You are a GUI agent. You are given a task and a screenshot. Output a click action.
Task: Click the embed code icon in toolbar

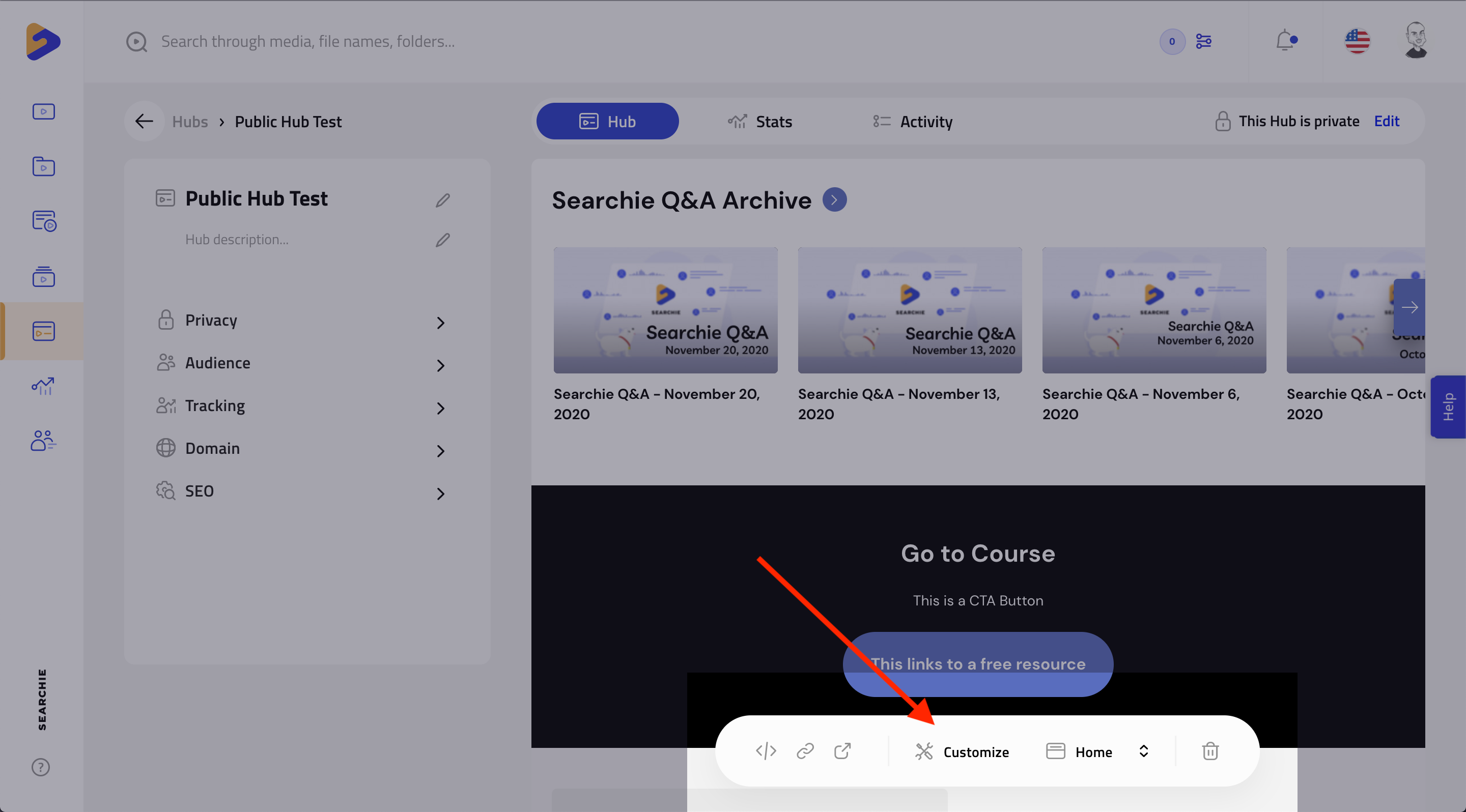[x=766, y=751]
